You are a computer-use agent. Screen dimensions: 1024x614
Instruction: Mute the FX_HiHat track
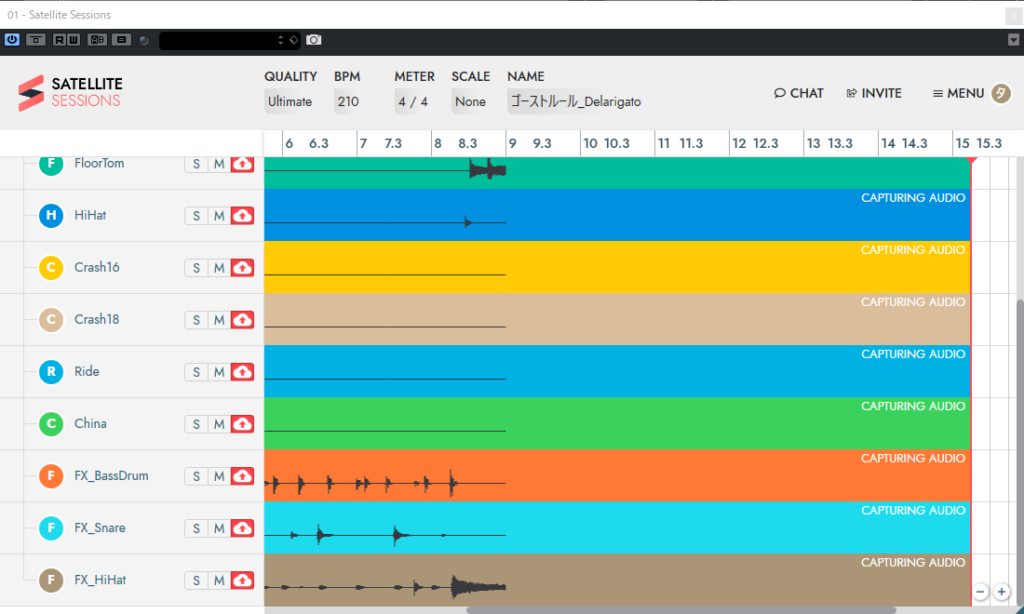pos(219,581)
